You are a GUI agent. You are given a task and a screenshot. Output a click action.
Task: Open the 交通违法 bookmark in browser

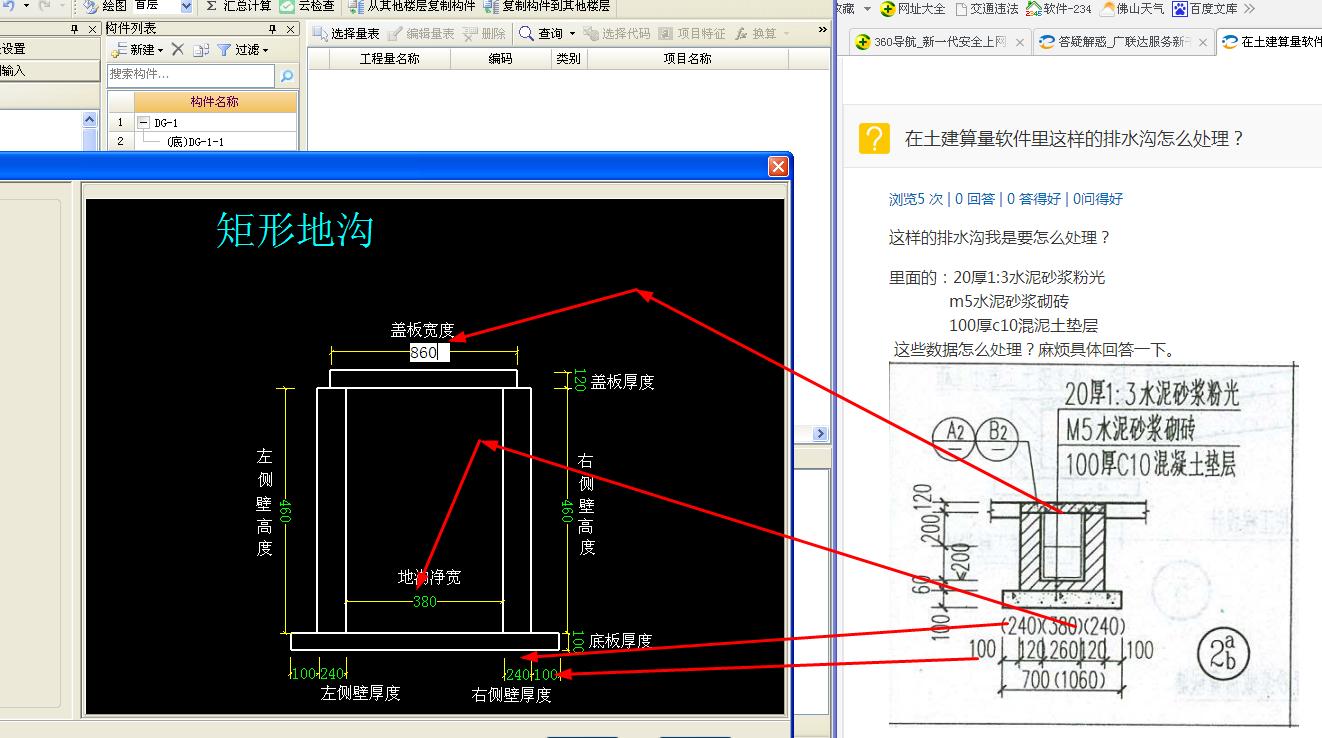(987, 9)
